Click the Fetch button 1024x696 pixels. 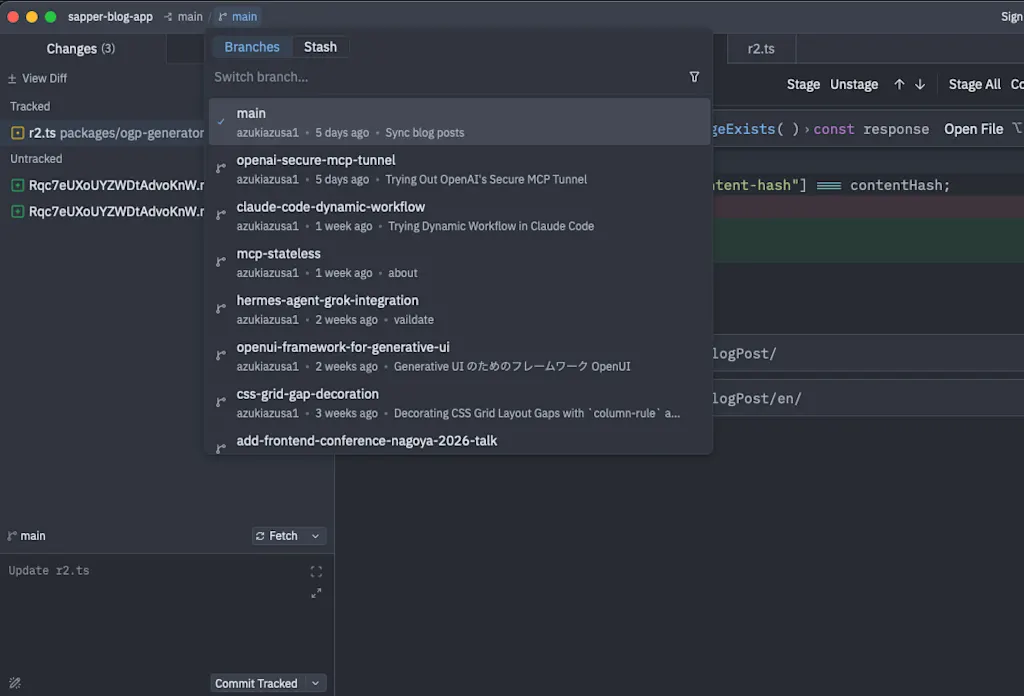[277, 536]
